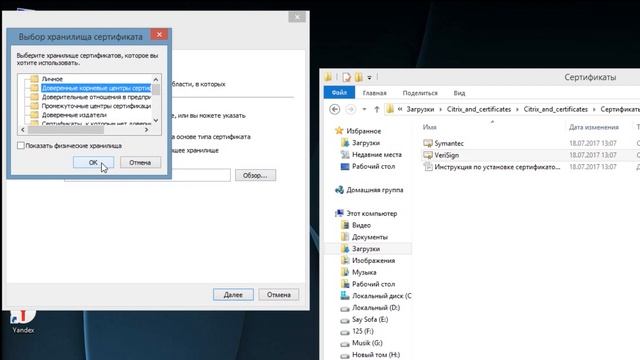Click store list horizontal scroll left arrow
The height and width of the screenshot is (360, 640).
point(23,130)
